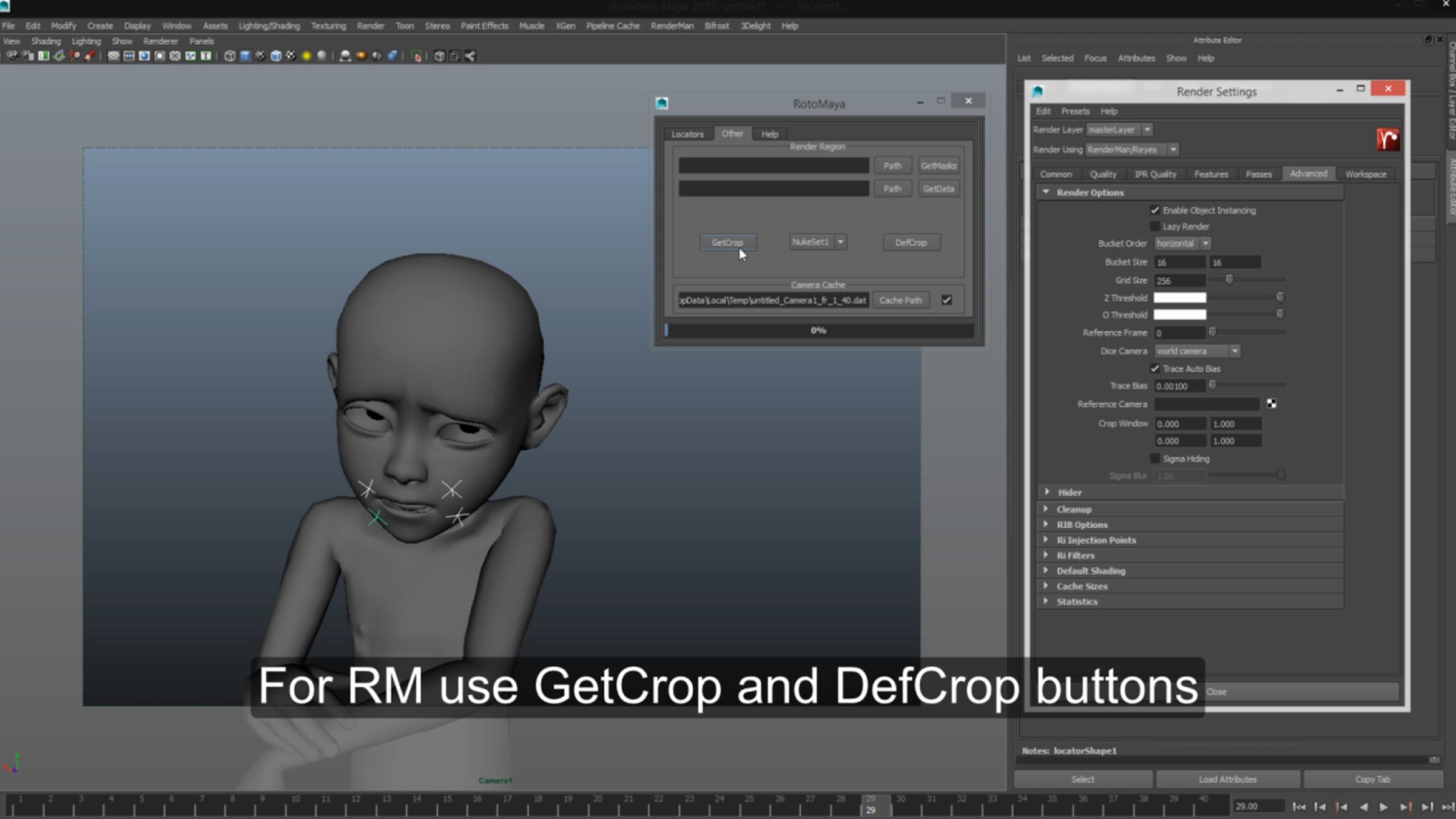Toggle the Camera Cache checkbox in RotoMaya
Image resolution: width=1456 pixels, height=819 pixels.
pos(946,300)
